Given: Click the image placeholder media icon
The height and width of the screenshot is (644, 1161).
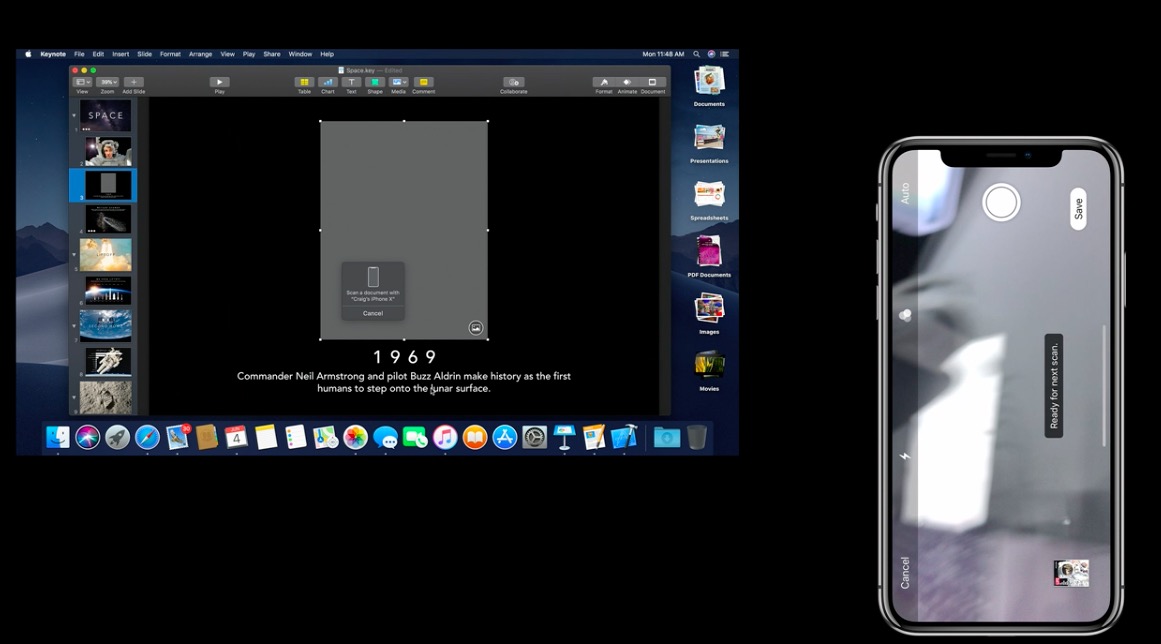Looking at the screenshot, I should pos(476,328).
